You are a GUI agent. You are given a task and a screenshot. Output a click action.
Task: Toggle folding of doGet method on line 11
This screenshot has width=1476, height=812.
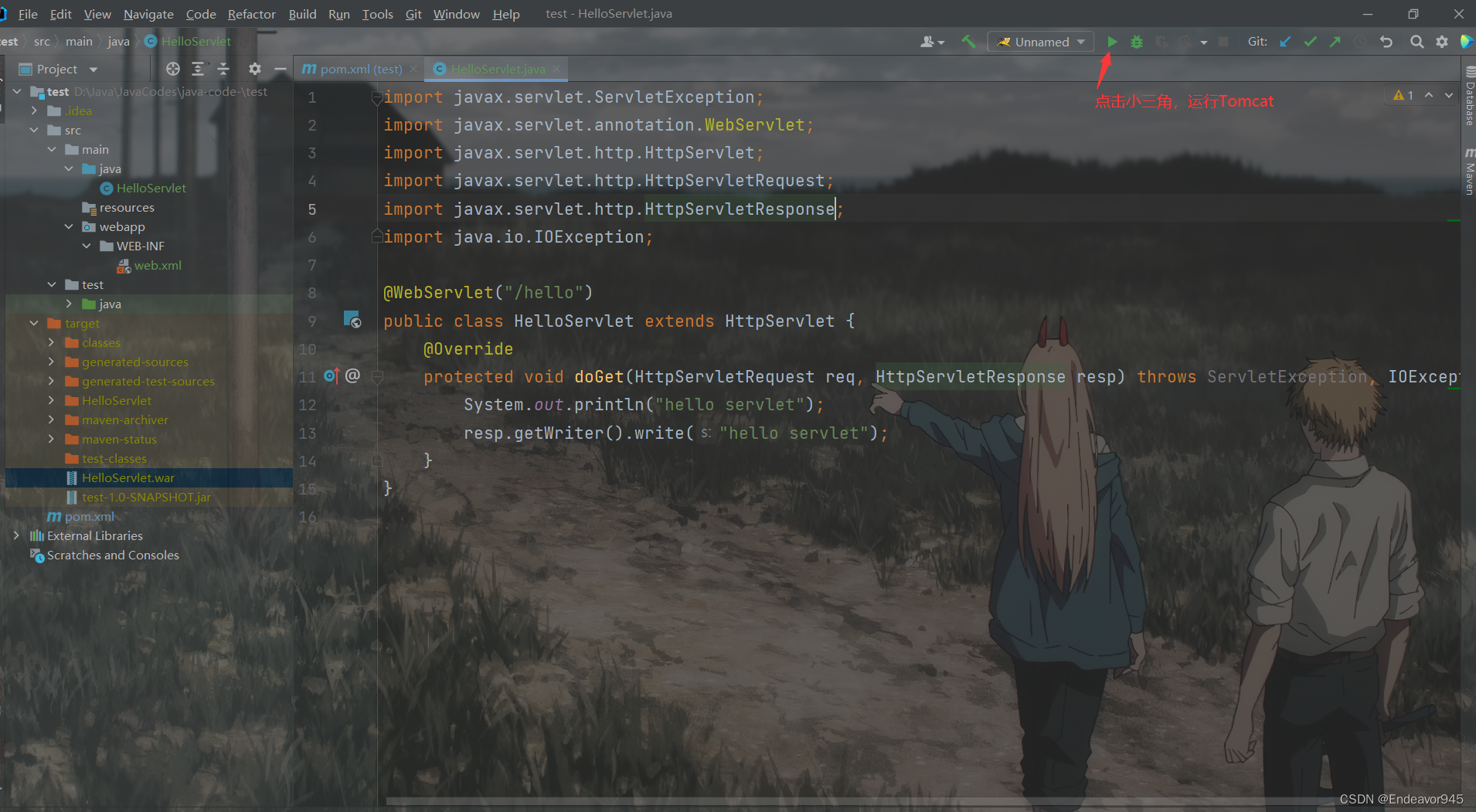click(377, 376)
